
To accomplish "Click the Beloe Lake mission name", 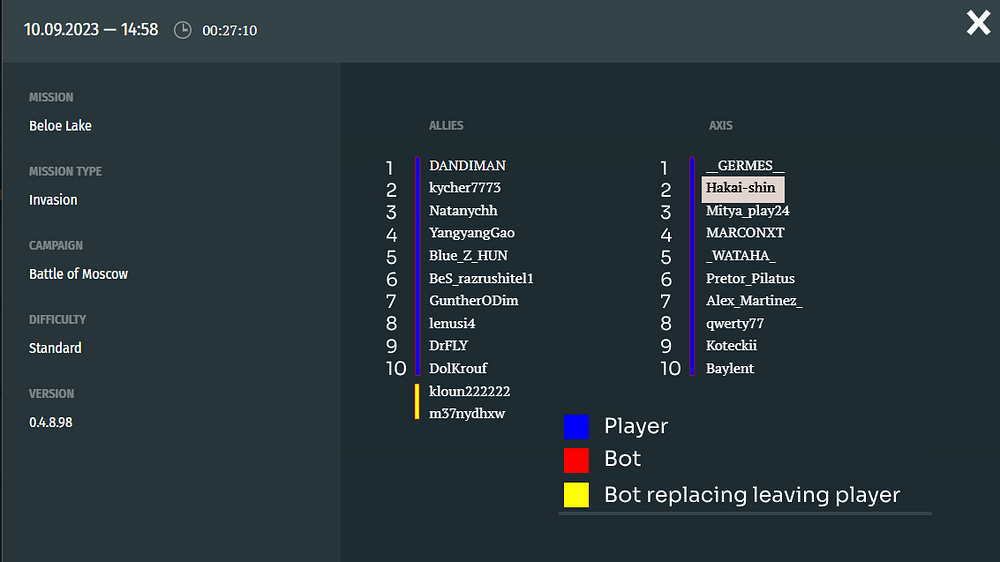I will (60, 126).
